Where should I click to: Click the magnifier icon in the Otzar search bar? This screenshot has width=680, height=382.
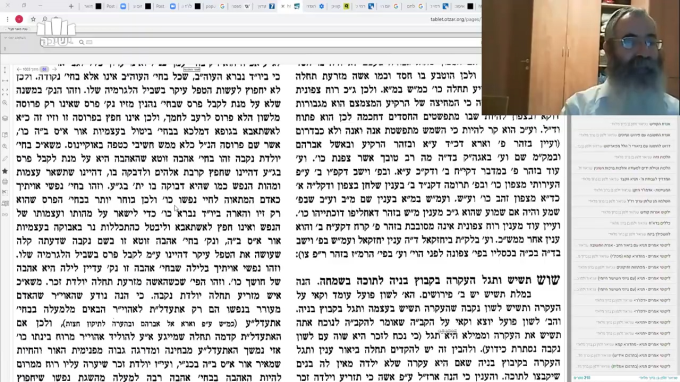(x=82, y=42)
